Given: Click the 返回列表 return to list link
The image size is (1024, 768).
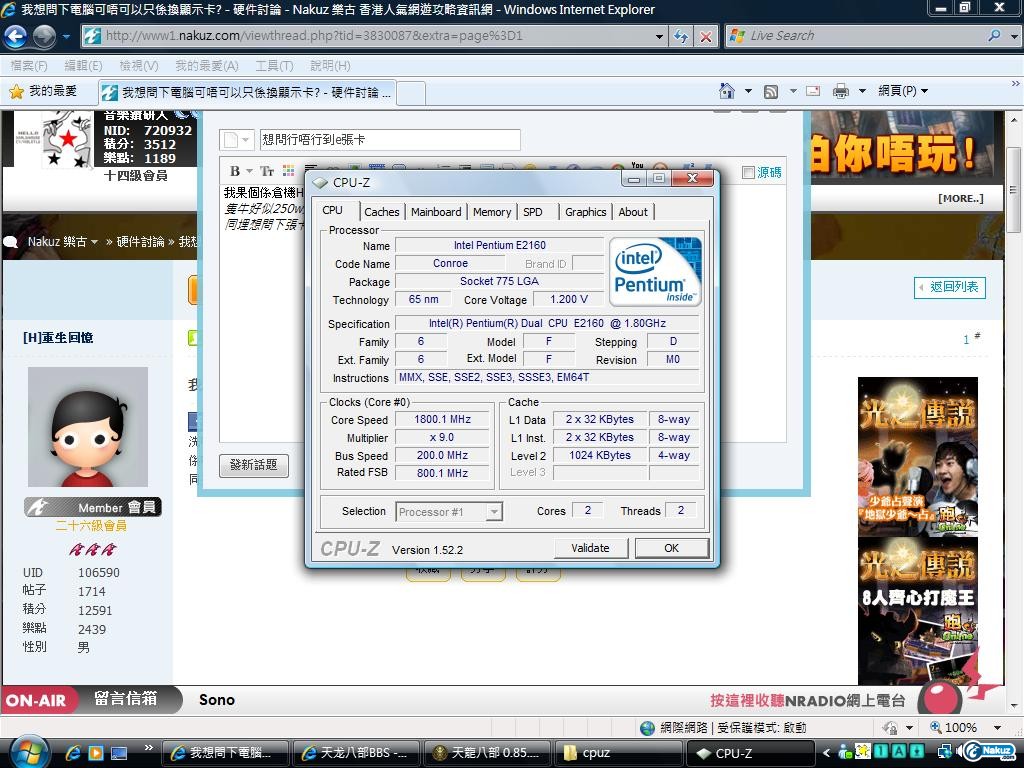Looking at the screenshot, I should (949, 287).
